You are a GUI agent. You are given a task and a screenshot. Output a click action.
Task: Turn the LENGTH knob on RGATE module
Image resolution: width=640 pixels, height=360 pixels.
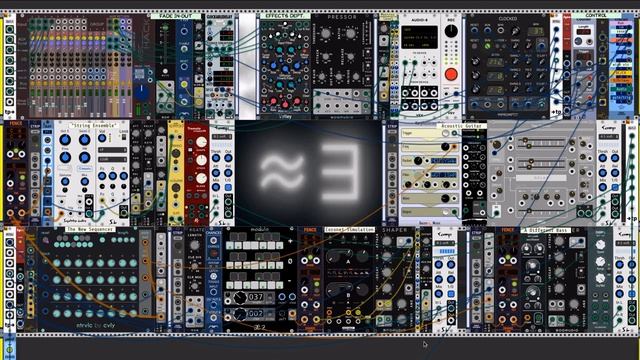click(x=195, y=244)
